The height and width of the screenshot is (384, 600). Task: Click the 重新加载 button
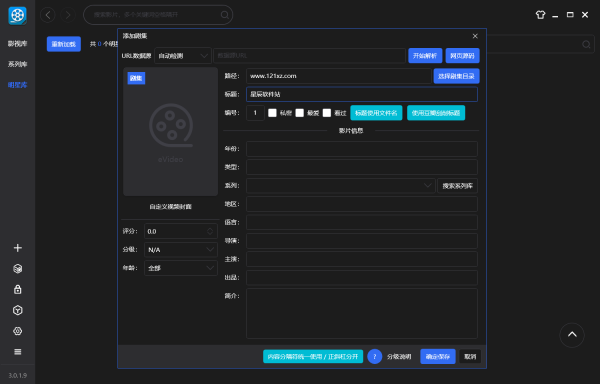(x=64, y=44)
